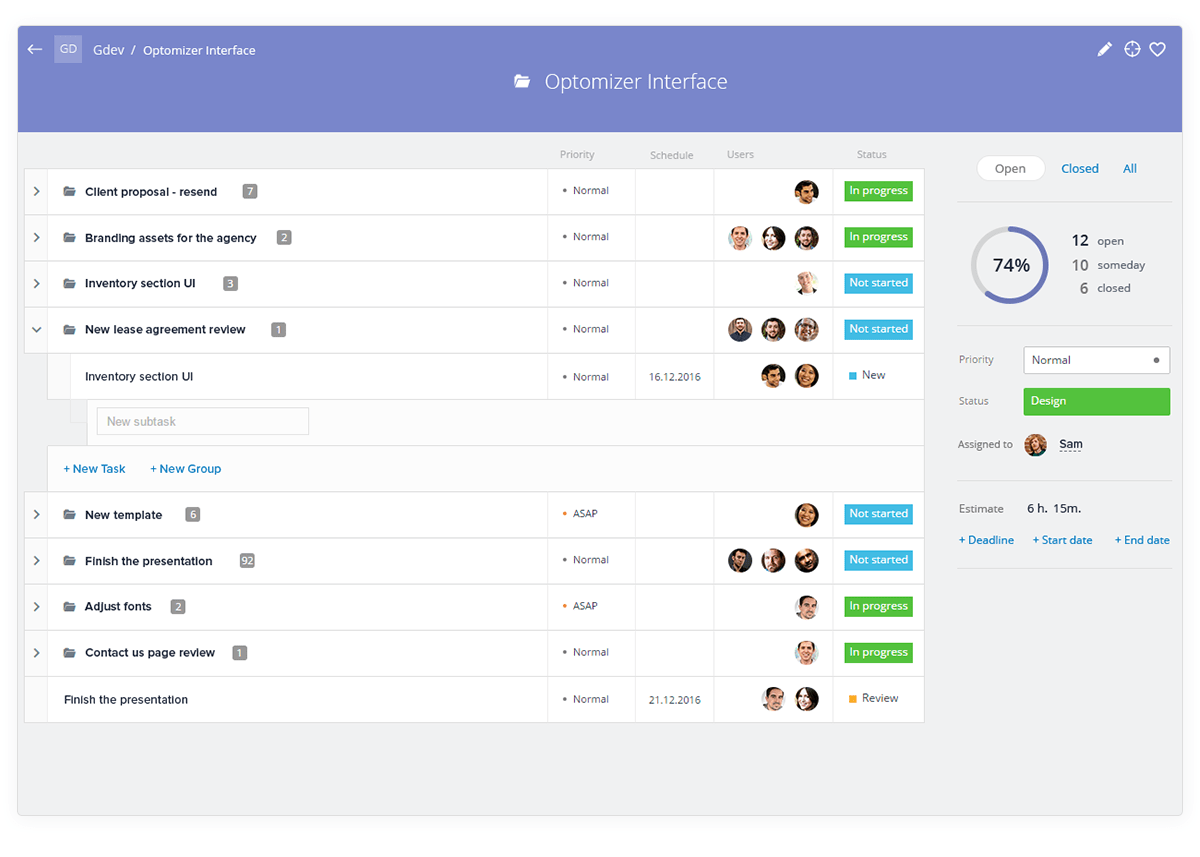The image size is (1200, 857).
Task: Click Not started status of New lease agreement
Action: click(878, 329)
